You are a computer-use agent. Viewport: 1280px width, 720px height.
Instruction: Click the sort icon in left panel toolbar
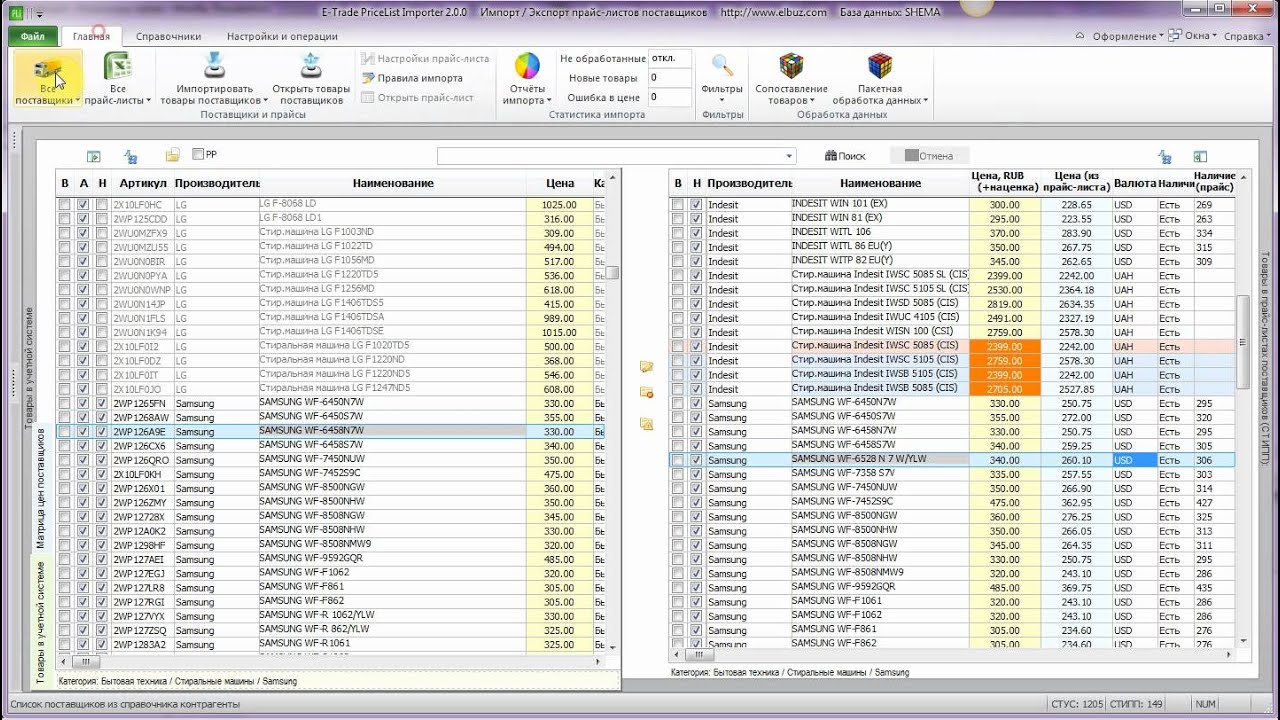coord(130,156)
